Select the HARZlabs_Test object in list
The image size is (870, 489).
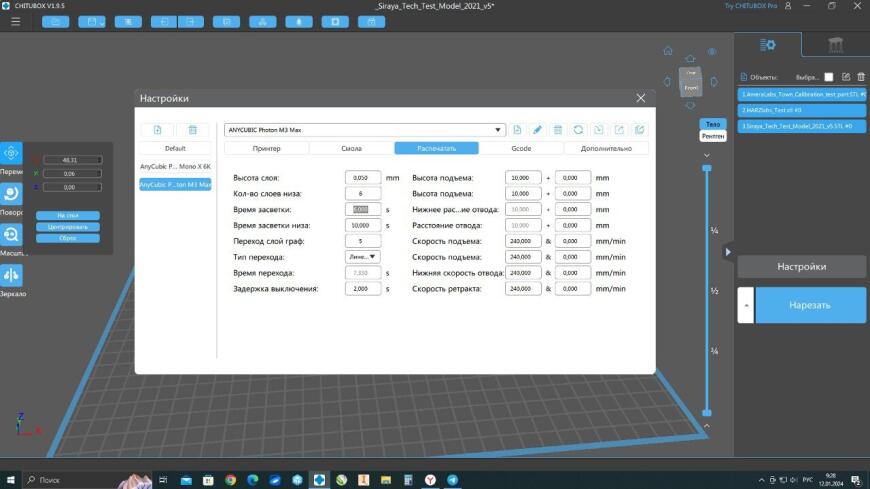click(x=802, y=110)
